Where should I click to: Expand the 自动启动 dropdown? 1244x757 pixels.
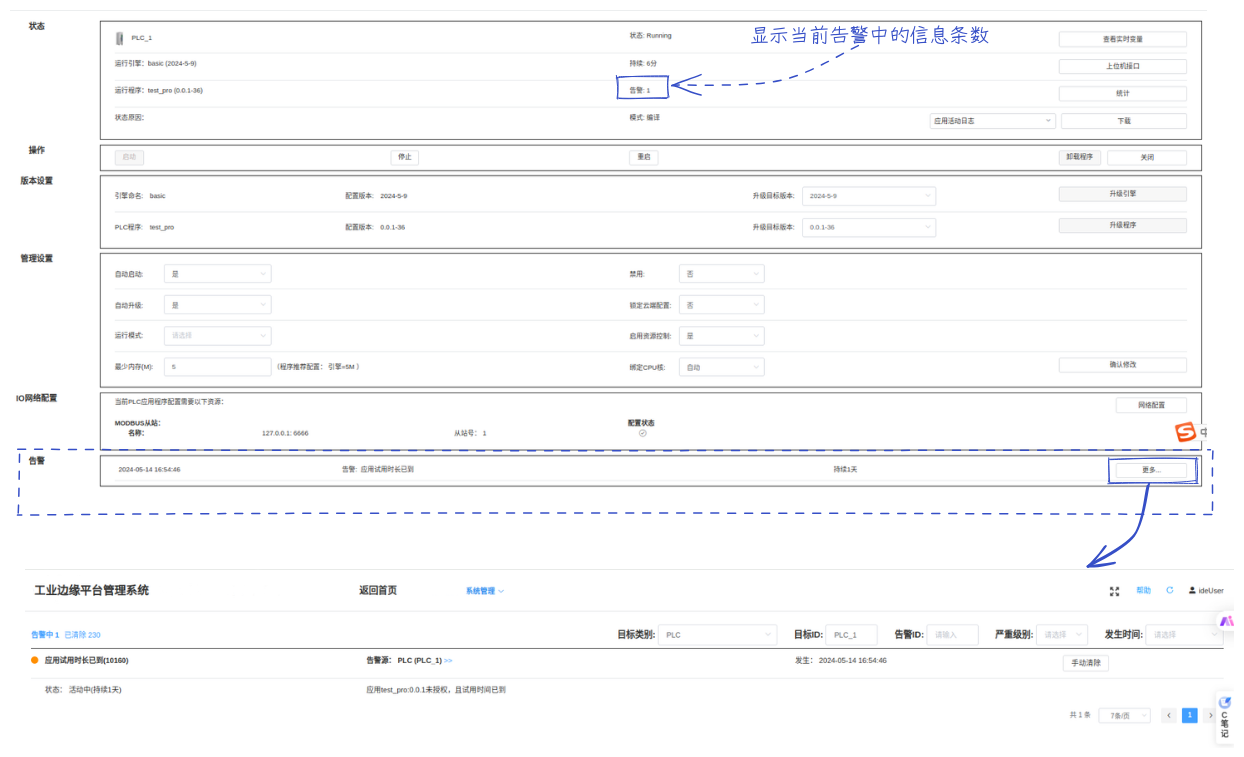pyautogui.click(x=217, y=274)
